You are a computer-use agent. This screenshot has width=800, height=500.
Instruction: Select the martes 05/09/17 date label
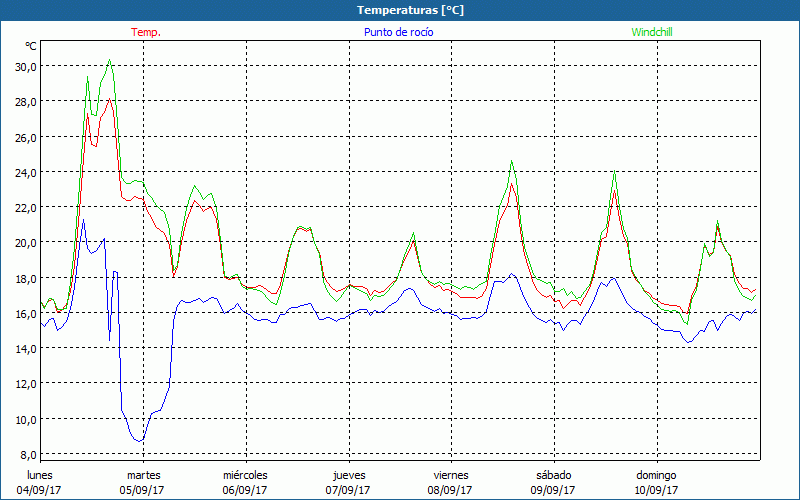click(x=143, y=482)
